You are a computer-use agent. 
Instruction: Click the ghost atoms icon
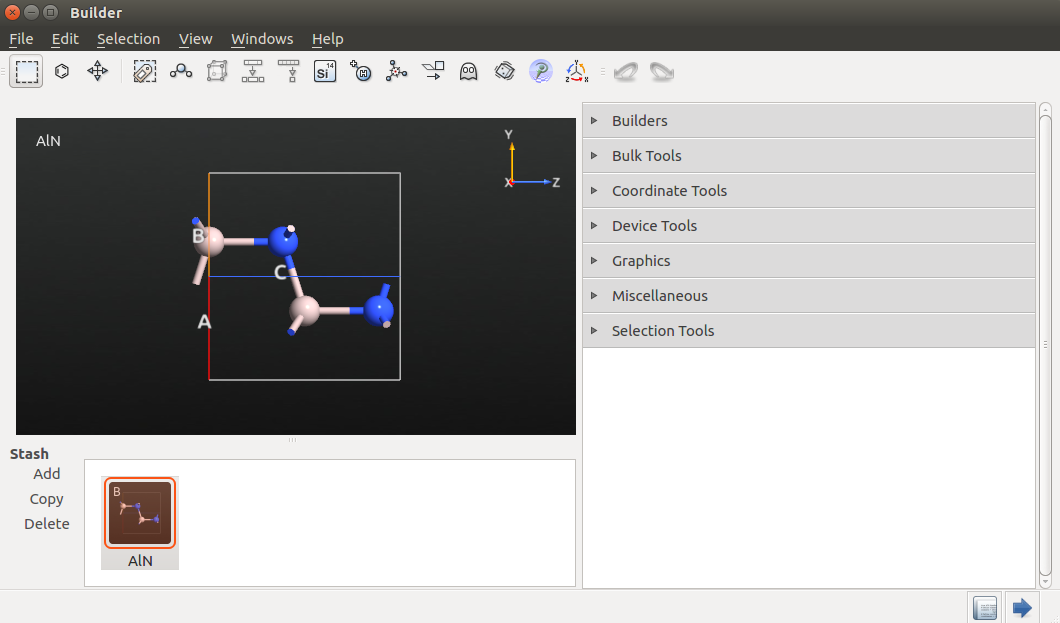point(468,71)
